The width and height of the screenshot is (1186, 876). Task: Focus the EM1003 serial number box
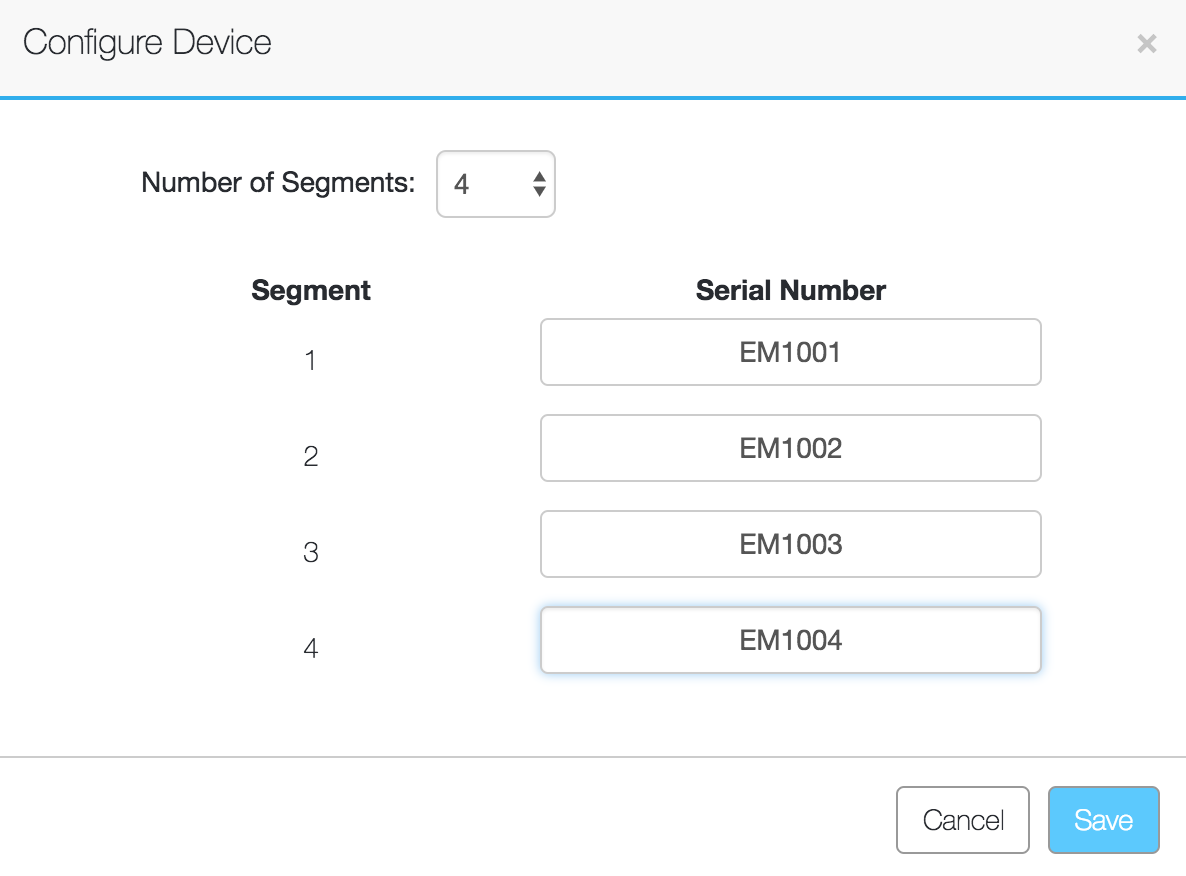coord(790,544)
